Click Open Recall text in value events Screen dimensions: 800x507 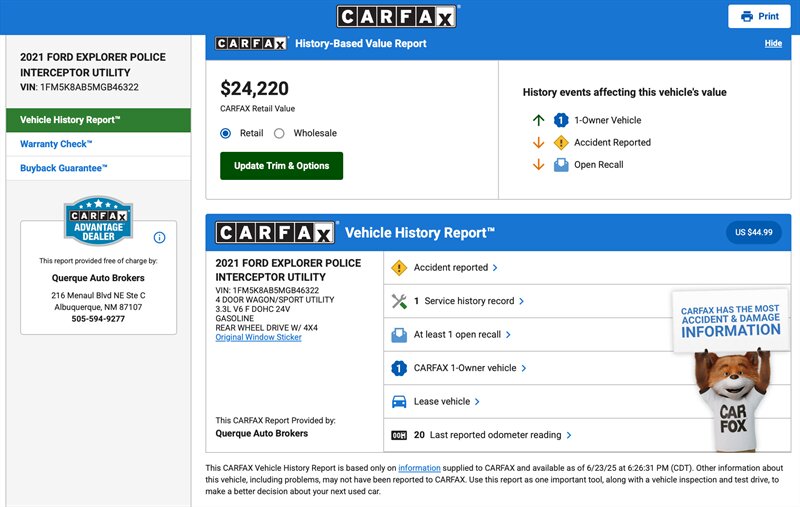click(x=598, y=165)
